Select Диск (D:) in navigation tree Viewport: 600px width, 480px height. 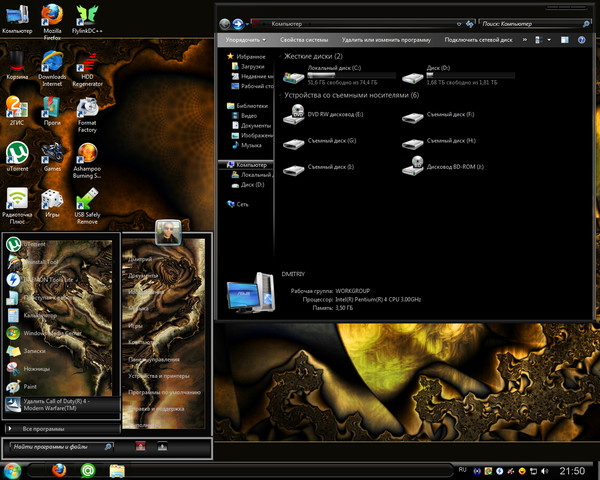(248, 184)
